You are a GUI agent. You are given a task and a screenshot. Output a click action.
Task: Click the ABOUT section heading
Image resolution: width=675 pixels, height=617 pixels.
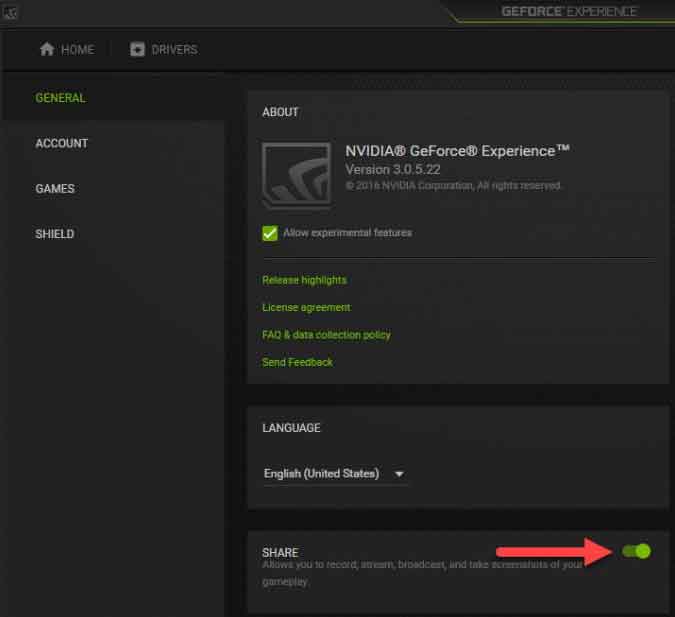click(x=280, y=112)
